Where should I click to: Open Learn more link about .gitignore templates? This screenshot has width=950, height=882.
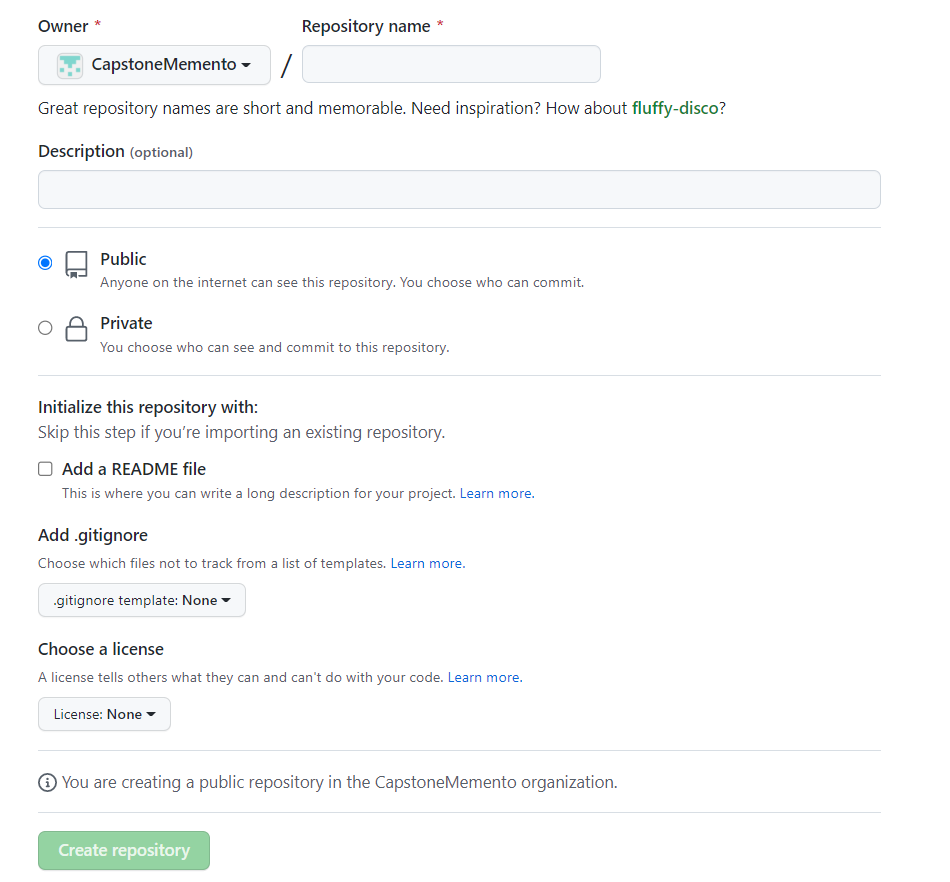pos(428,563)
